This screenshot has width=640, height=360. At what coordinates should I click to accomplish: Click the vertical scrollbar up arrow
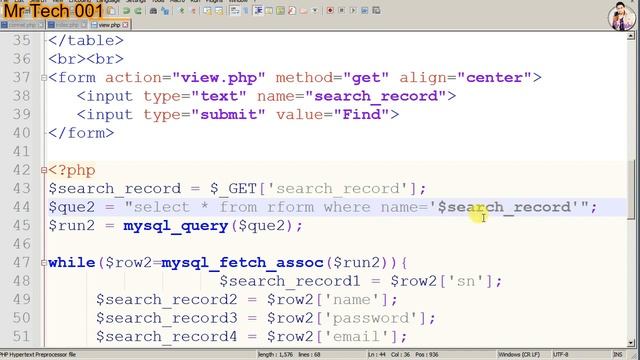(631, 36)
